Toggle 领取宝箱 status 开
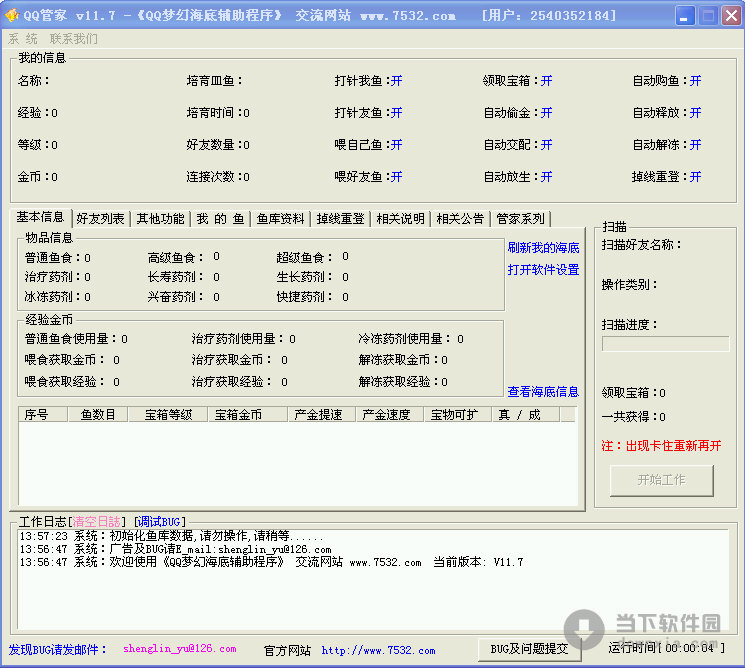Image resolution: width=745 pixels, height=668 pixels. 546,81
